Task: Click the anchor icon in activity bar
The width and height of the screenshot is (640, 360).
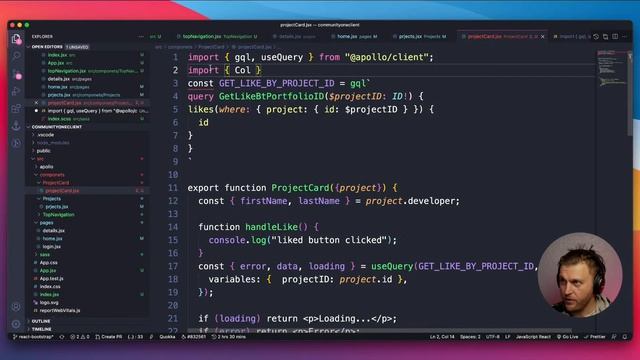Action: [x=16, y=125]
